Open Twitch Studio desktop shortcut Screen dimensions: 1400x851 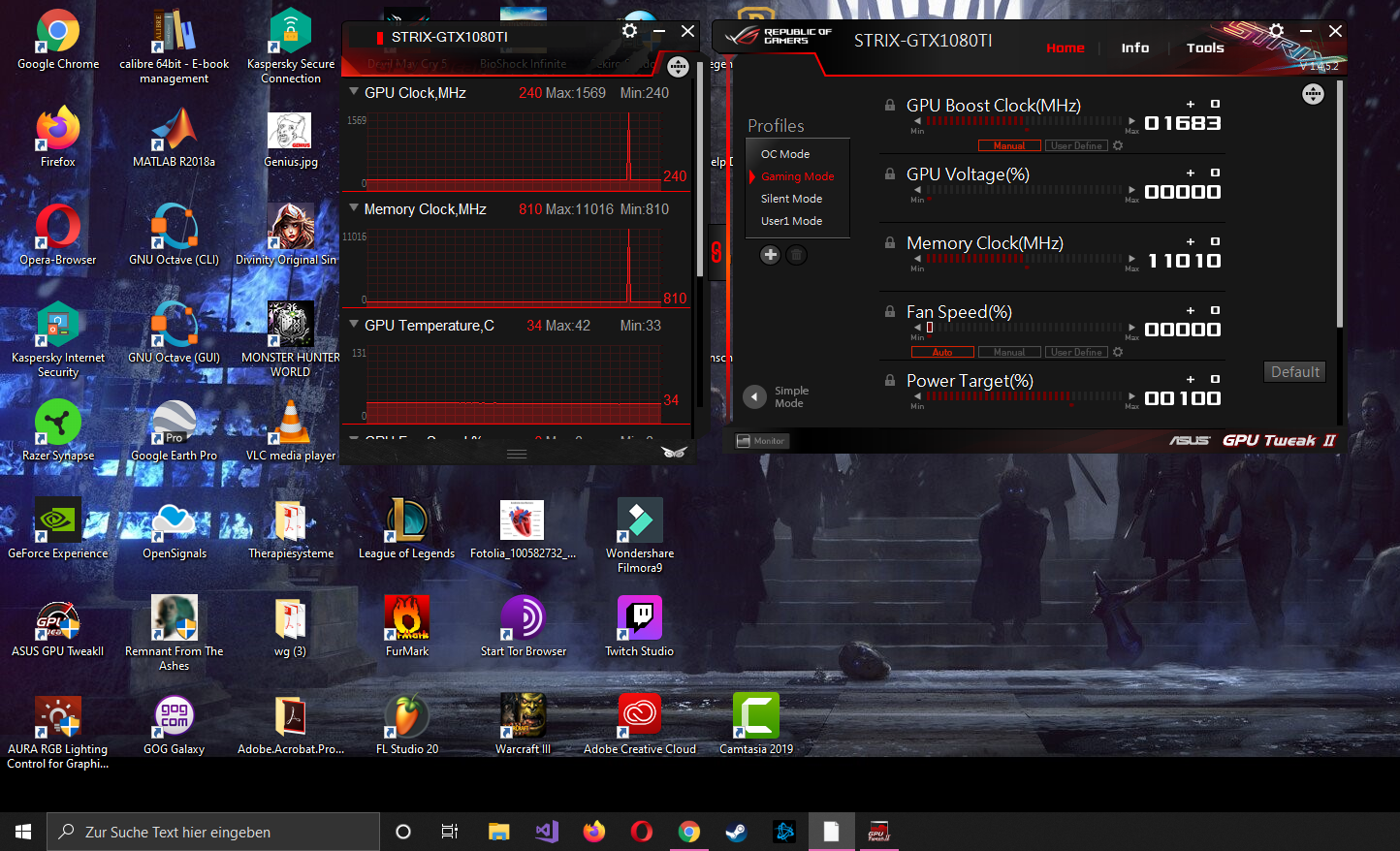pyautogui.click(x=640, y=627)
